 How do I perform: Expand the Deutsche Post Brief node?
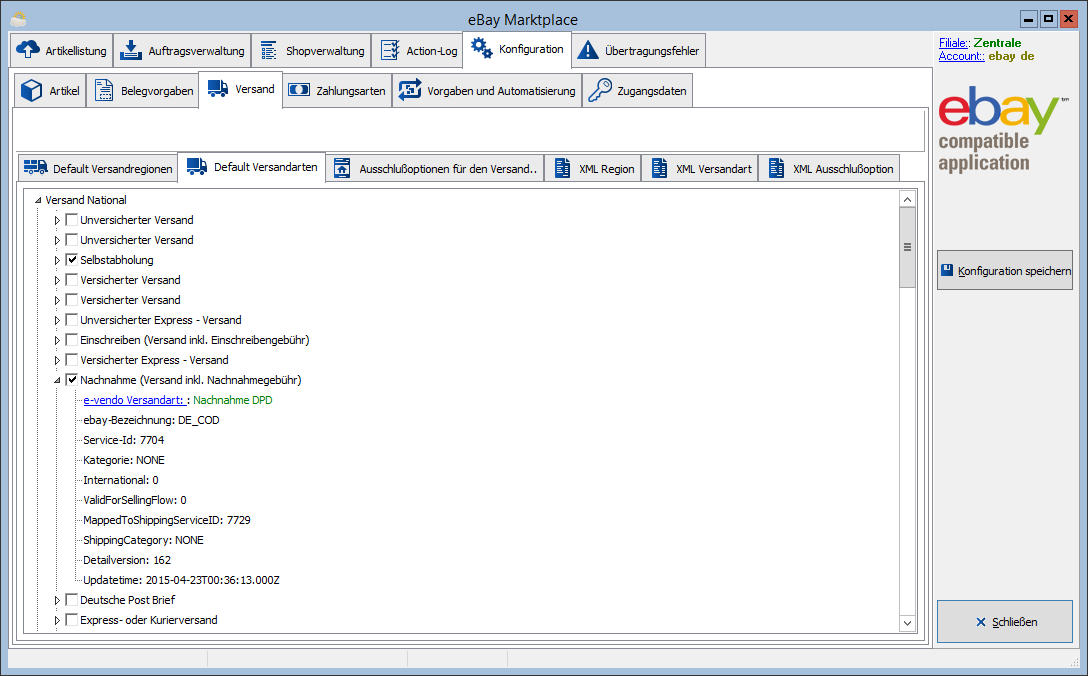pyautogui.click(x=57, y=600)
